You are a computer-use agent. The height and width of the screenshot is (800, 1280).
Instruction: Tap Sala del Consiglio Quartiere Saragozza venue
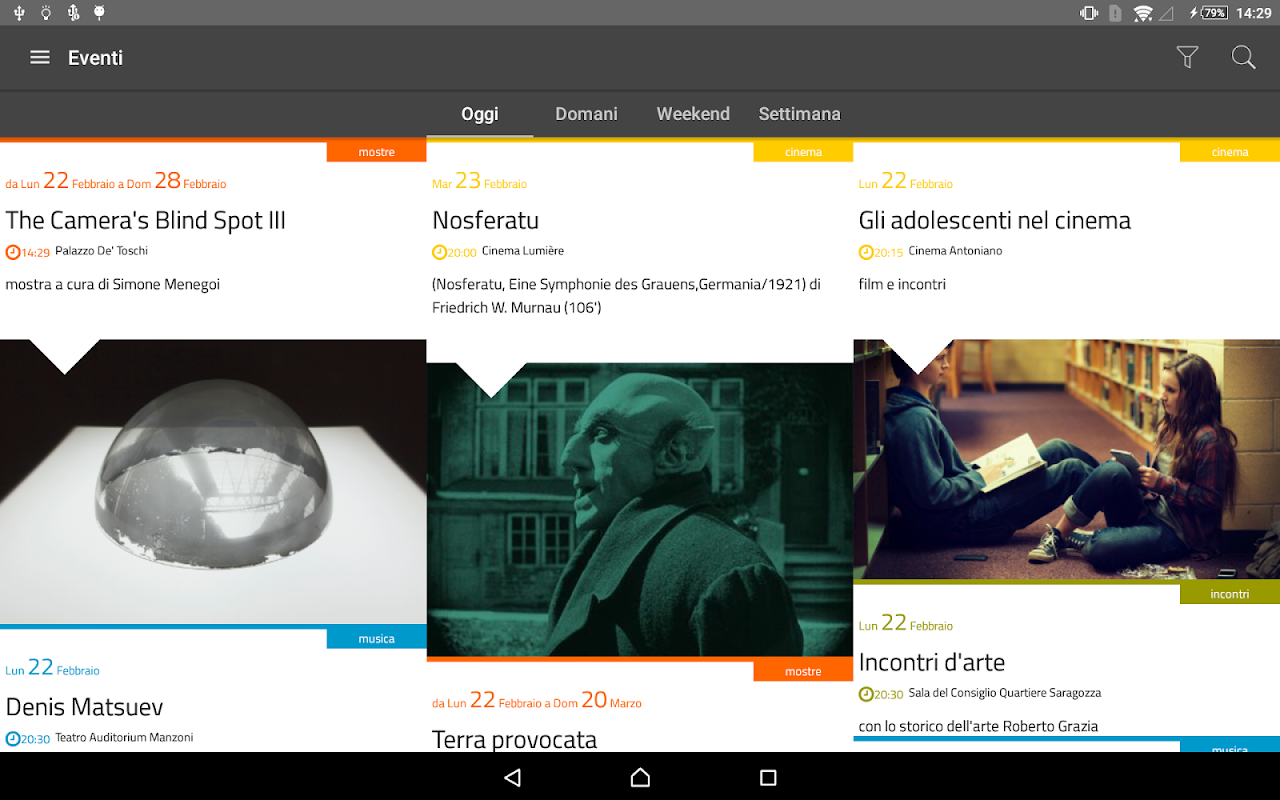click(x=1005, y=693)
